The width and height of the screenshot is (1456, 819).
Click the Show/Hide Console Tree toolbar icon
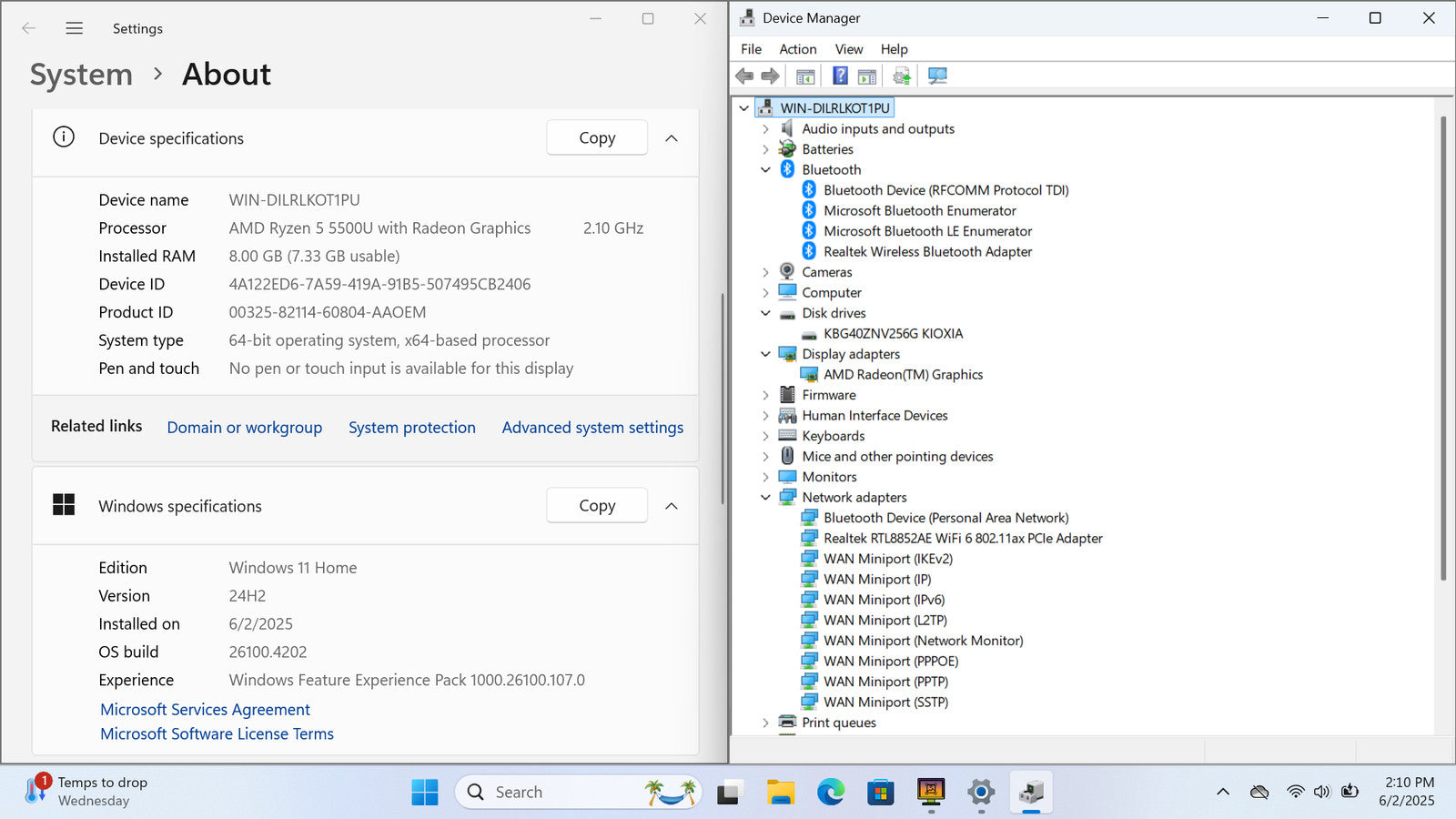pos(805,76)
